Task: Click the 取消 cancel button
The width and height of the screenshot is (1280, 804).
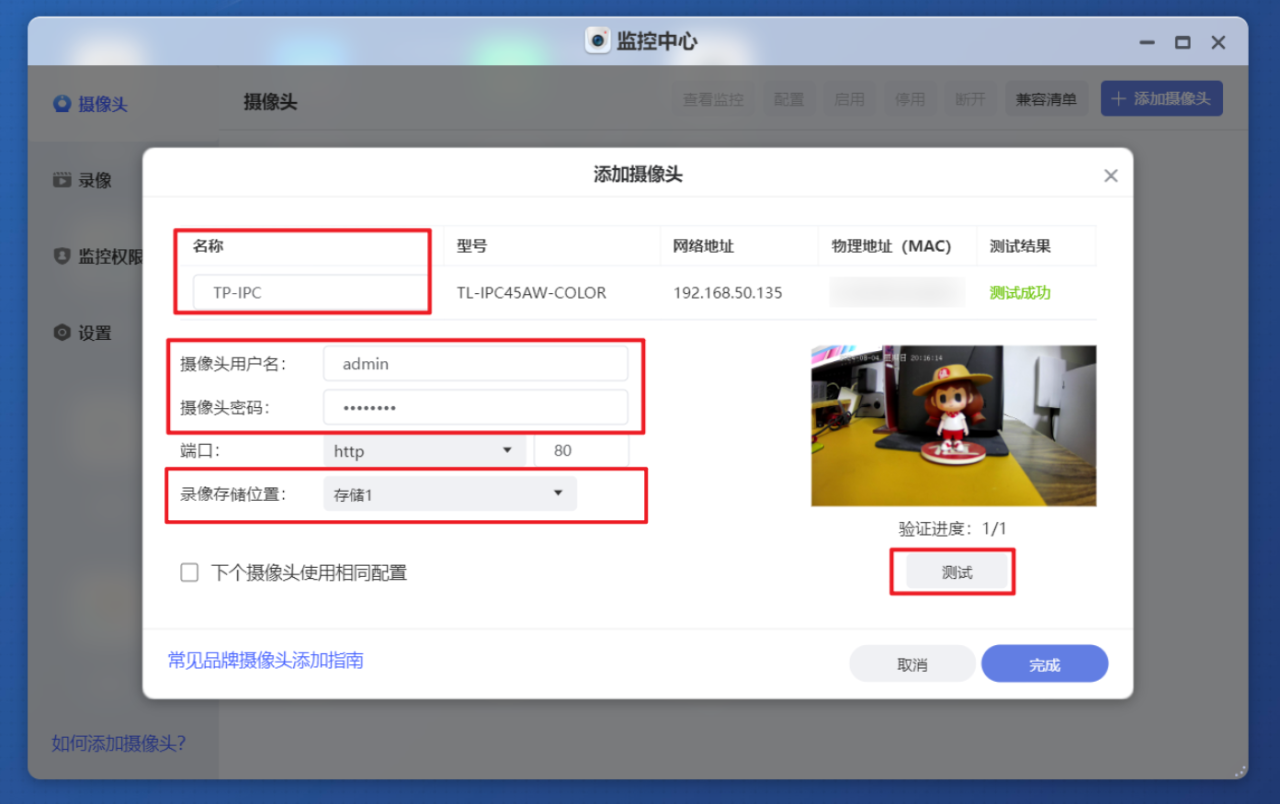Action: (912, 663)
